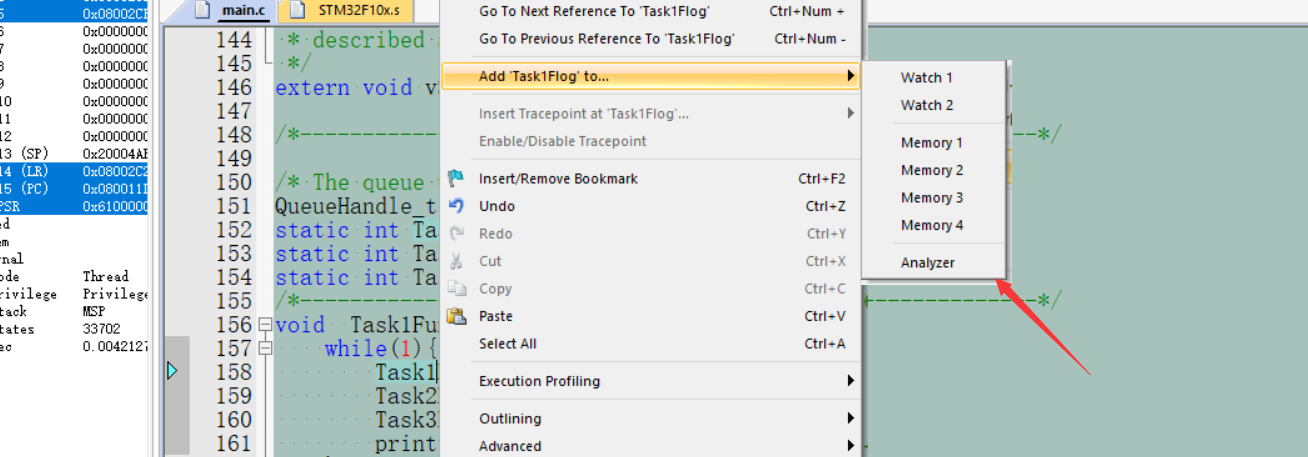This screenshot has height=457, width=1308.
Task: Click the STM32F10x.s file tab icon
Action: coord(296,11)
